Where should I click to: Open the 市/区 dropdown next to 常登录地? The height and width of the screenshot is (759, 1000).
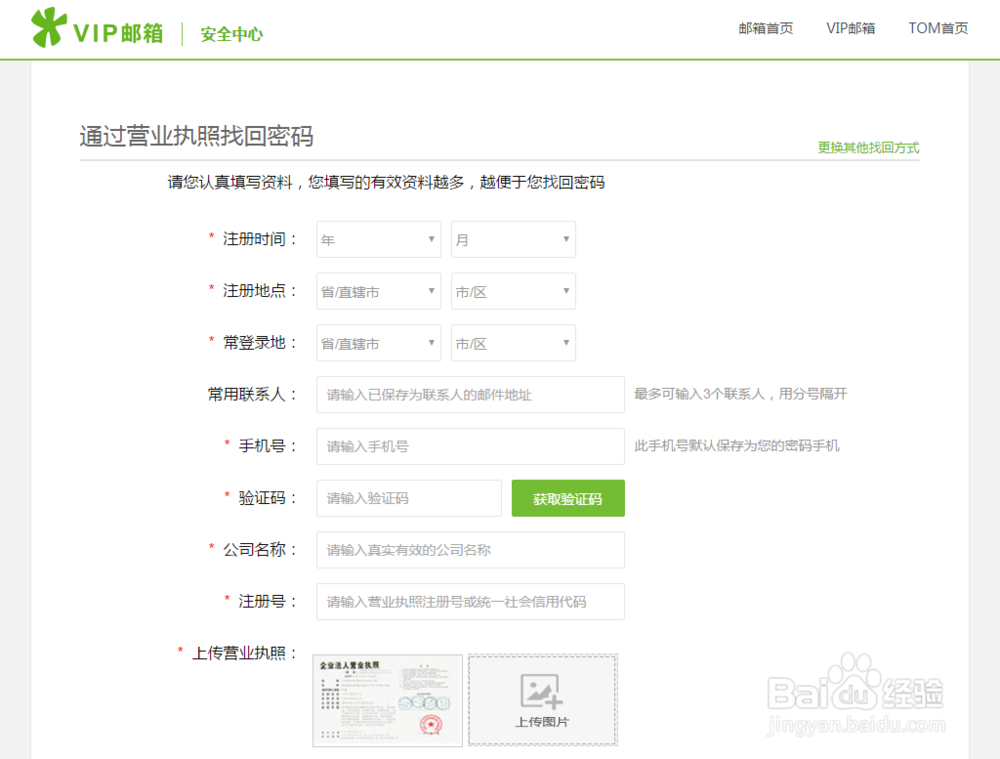click(x=512, y=343)
